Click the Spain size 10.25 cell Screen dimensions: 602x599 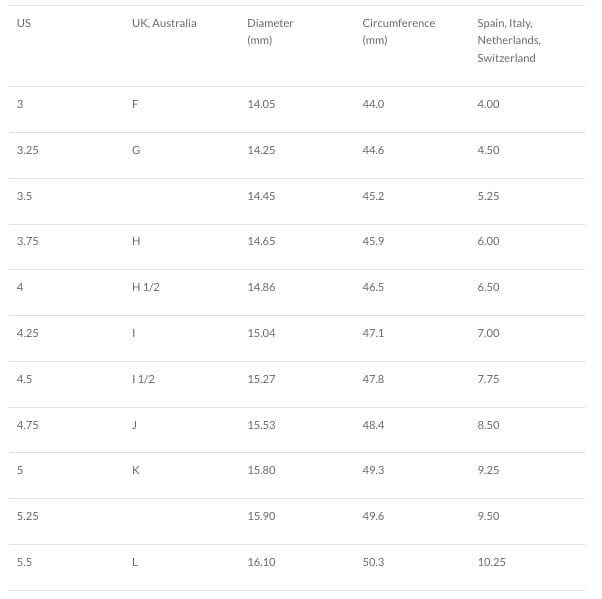491,562
